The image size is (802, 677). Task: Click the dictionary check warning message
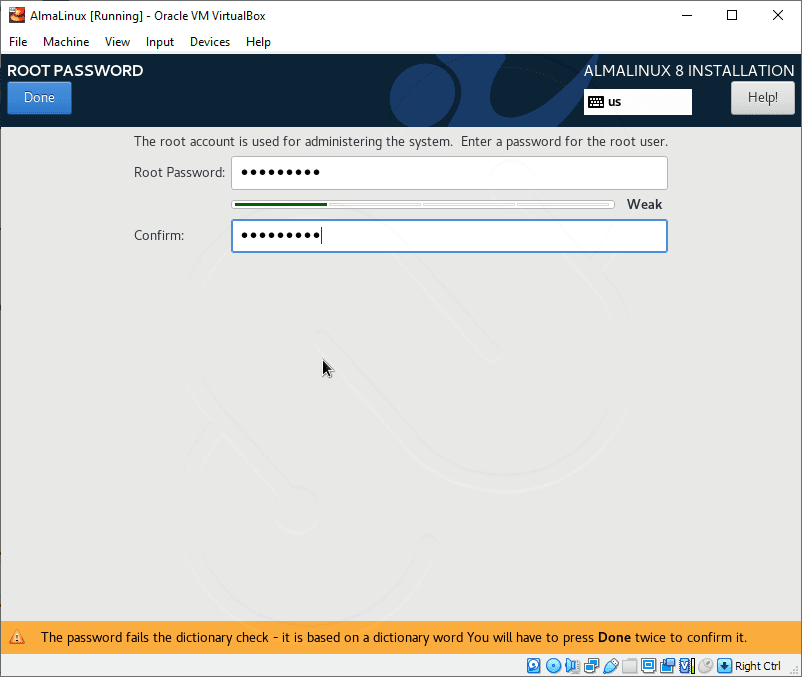[394, 637]
